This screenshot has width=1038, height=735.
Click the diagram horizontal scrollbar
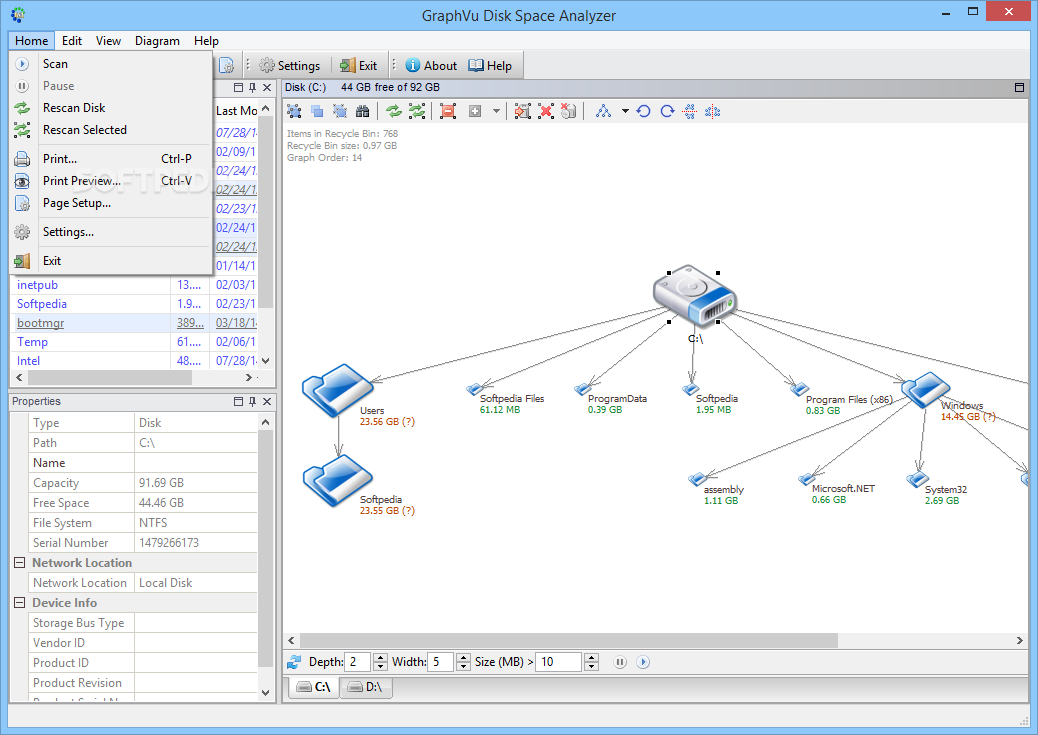pyautogui.click(x=568, y=640)
